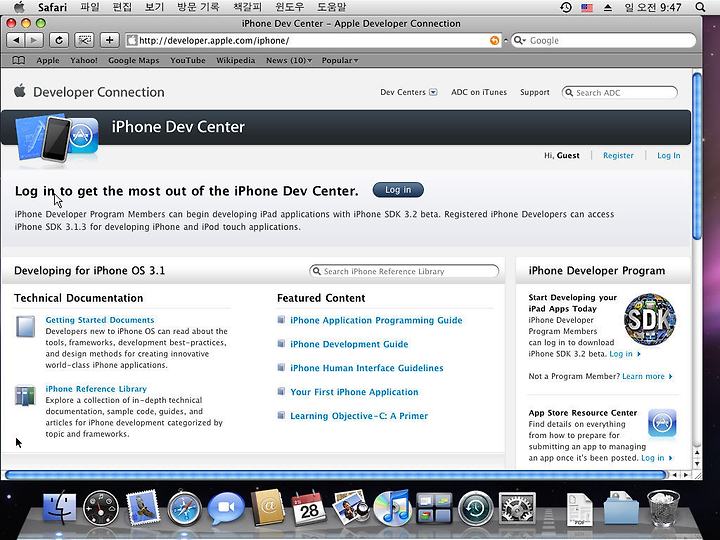Open the 도움말 menu
Screen dimensions: 720x540
coord(332,7)
